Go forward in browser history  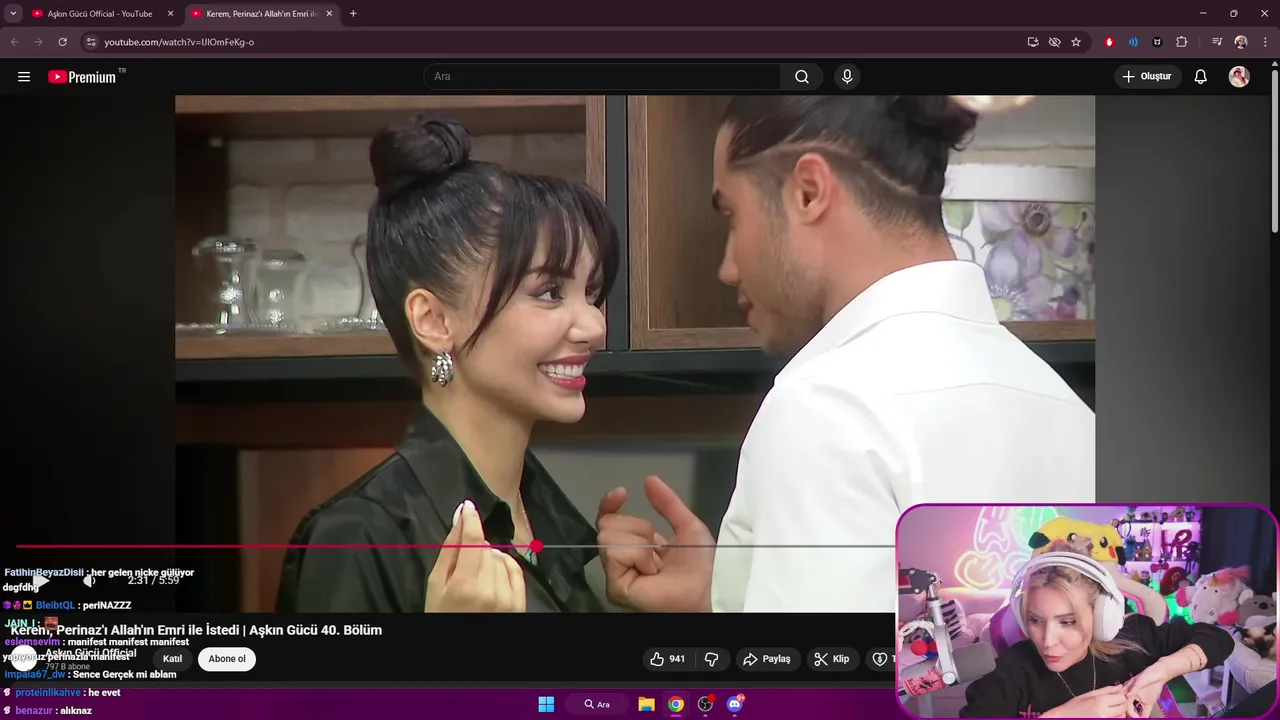click(38, 42)
